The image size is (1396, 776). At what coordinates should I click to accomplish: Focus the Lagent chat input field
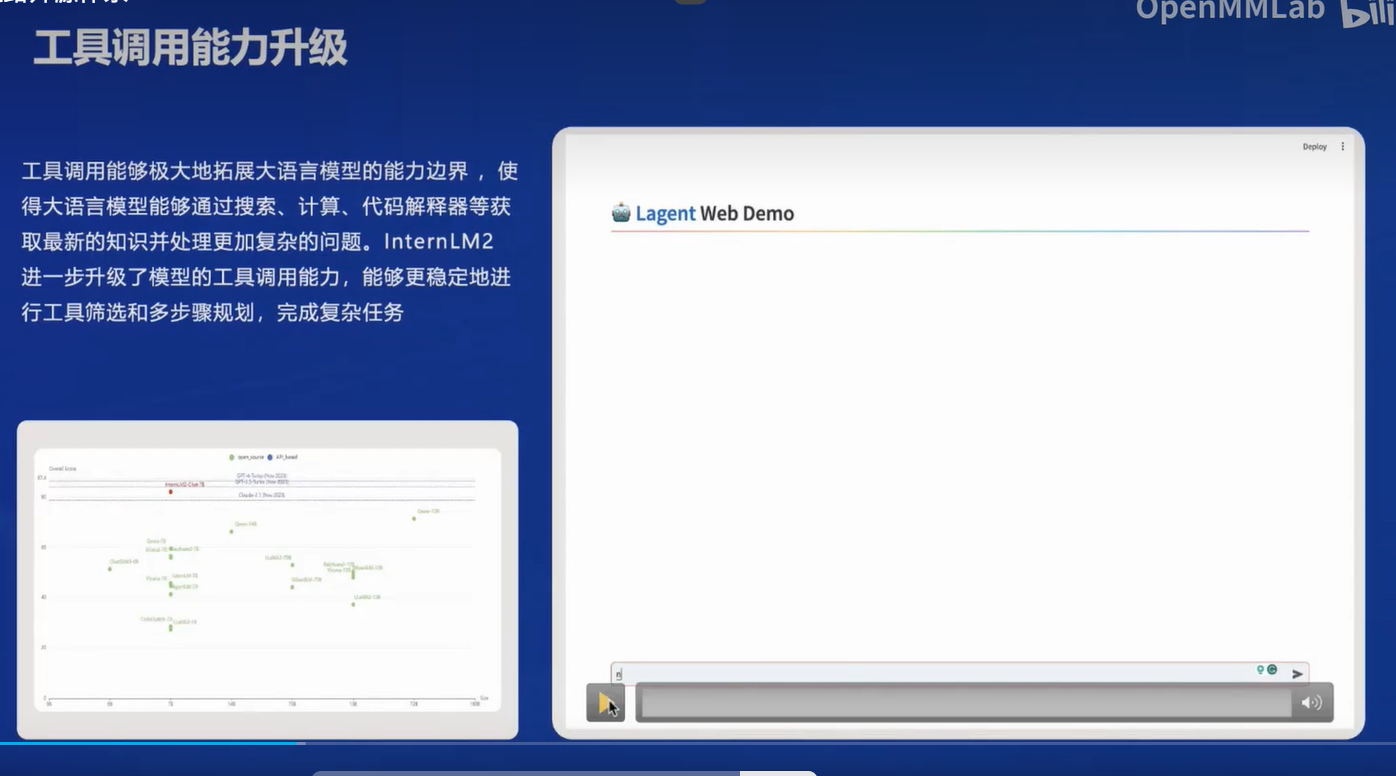click(959, 673)
